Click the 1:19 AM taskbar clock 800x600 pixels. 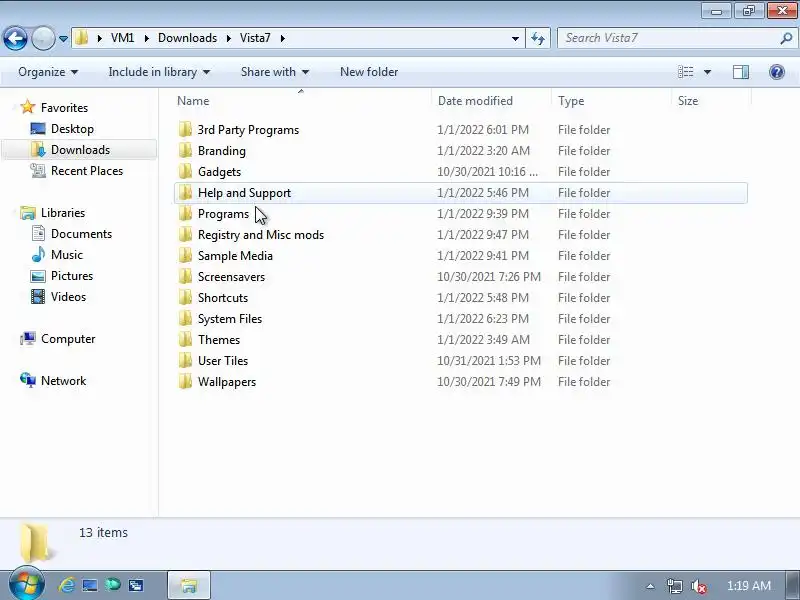(x=748, y=586)
